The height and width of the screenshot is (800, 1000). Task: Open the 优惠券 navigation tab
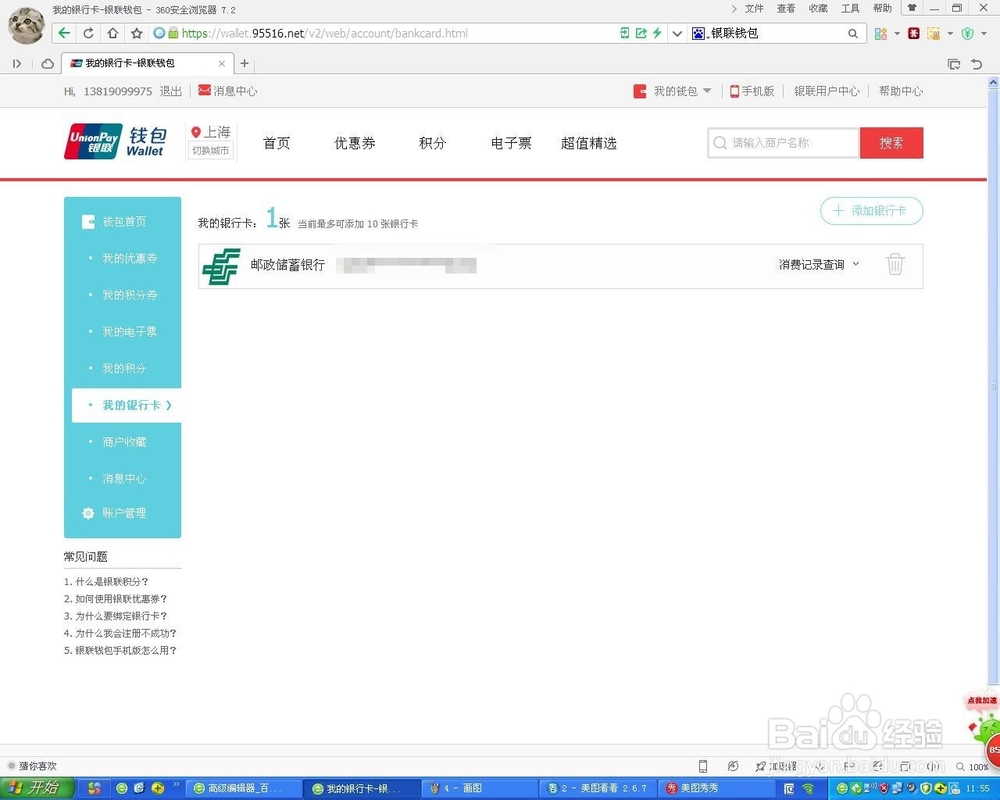click(x=355, y=143)
